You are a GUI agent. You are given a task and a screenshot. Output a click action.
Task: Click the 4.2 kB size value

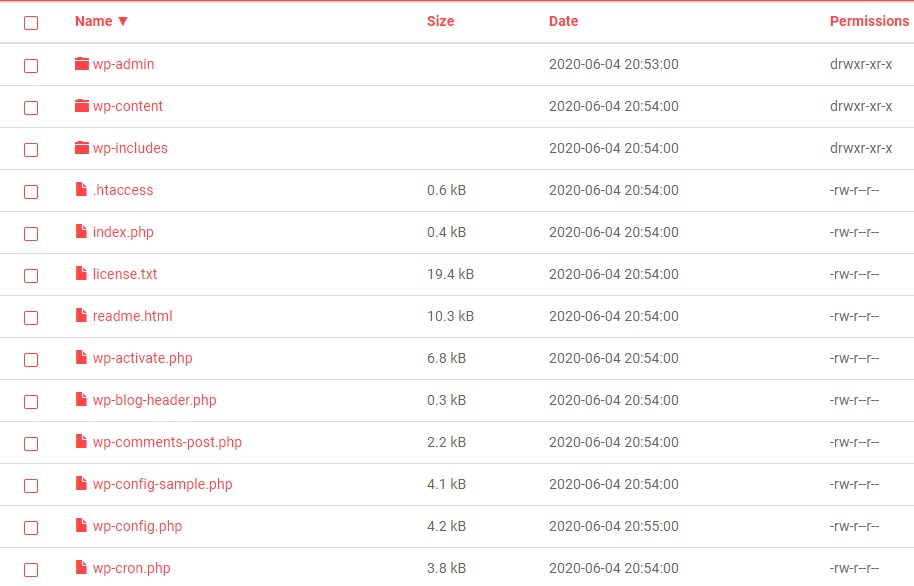click(446, 526)
